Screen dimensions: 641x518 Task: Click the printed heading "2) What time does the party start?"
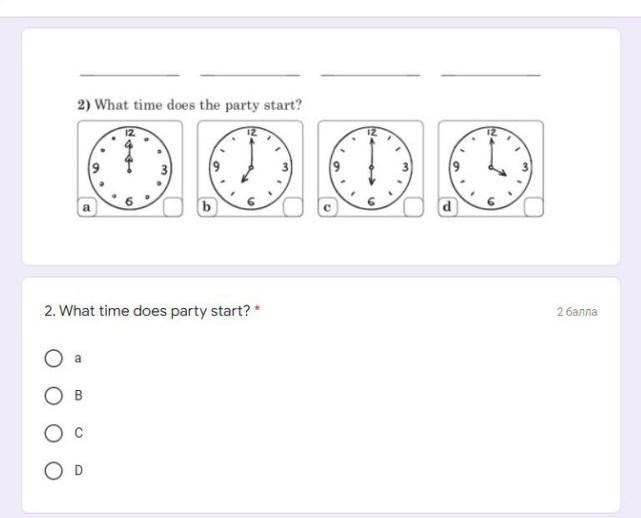pyautogui.click(x=190, y=104)
